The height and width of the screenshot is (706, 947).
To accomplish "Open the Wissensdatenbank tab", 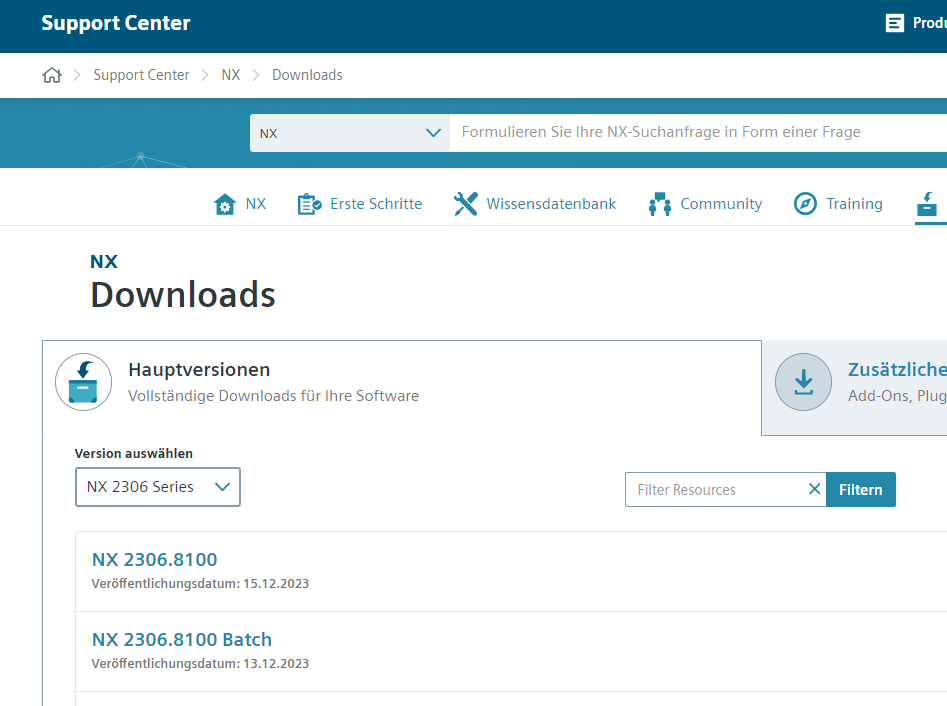I will [534, 204].
